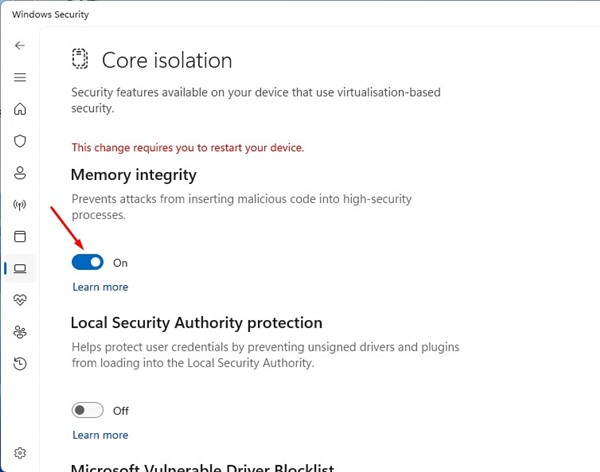
Task: Open Firewall & network protection icon
Action: tap(20, 205)
